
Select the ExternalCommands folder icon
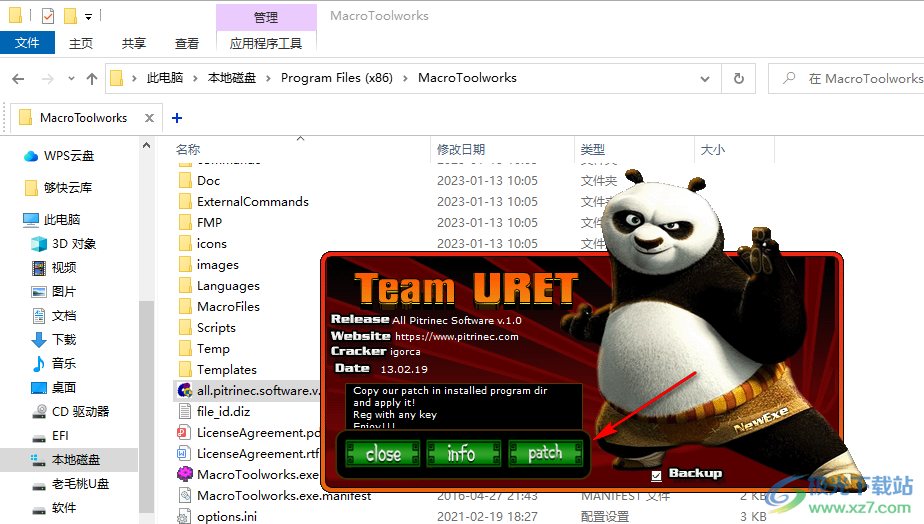click(185, 202)
